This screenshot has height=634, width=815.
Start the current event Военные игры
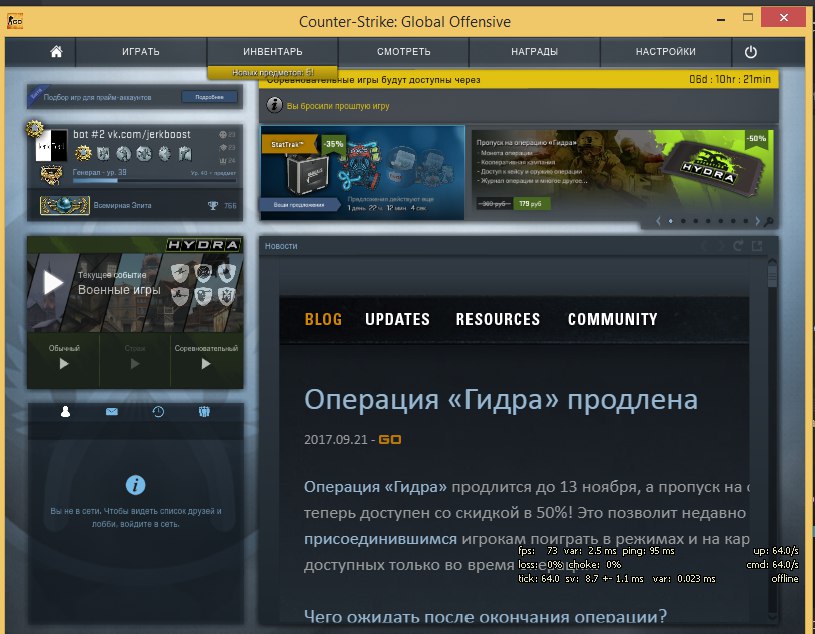[x=53, y=283]
